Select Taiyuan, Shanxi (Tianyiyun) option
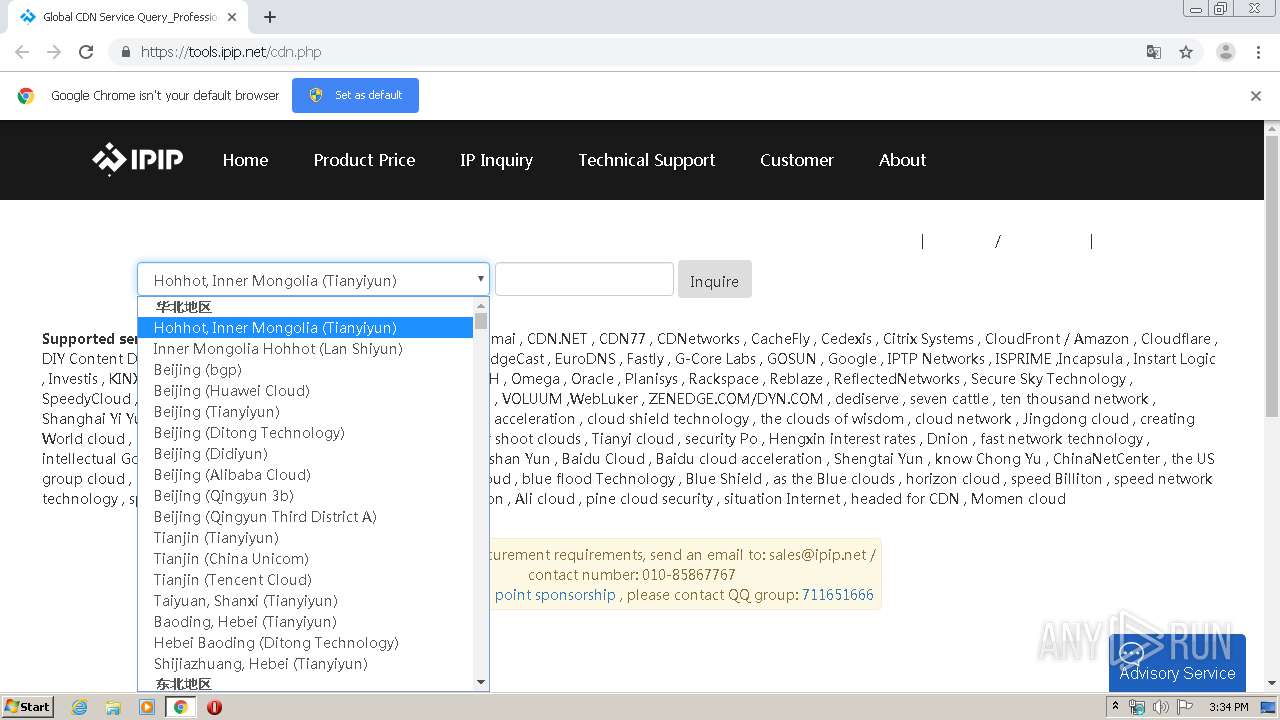 point(305,600)
